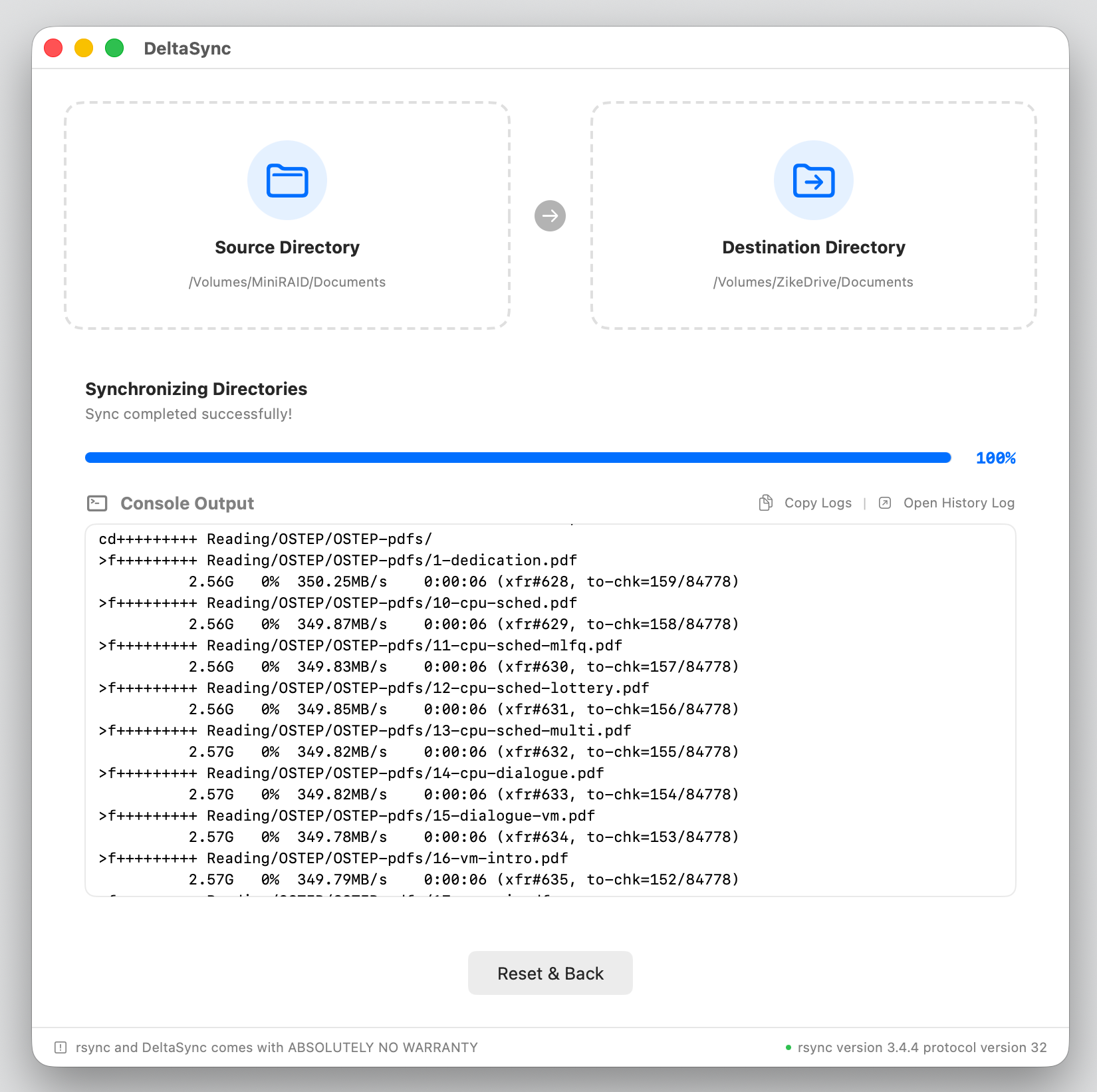Viewport: 1097px width, 1092px height.
Task: Minimize the window with yellow button
Action: 84,48
